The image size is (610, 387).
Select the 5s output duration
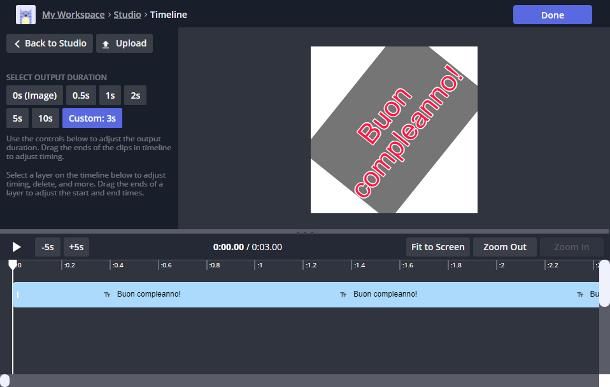[x=18, y=118]
